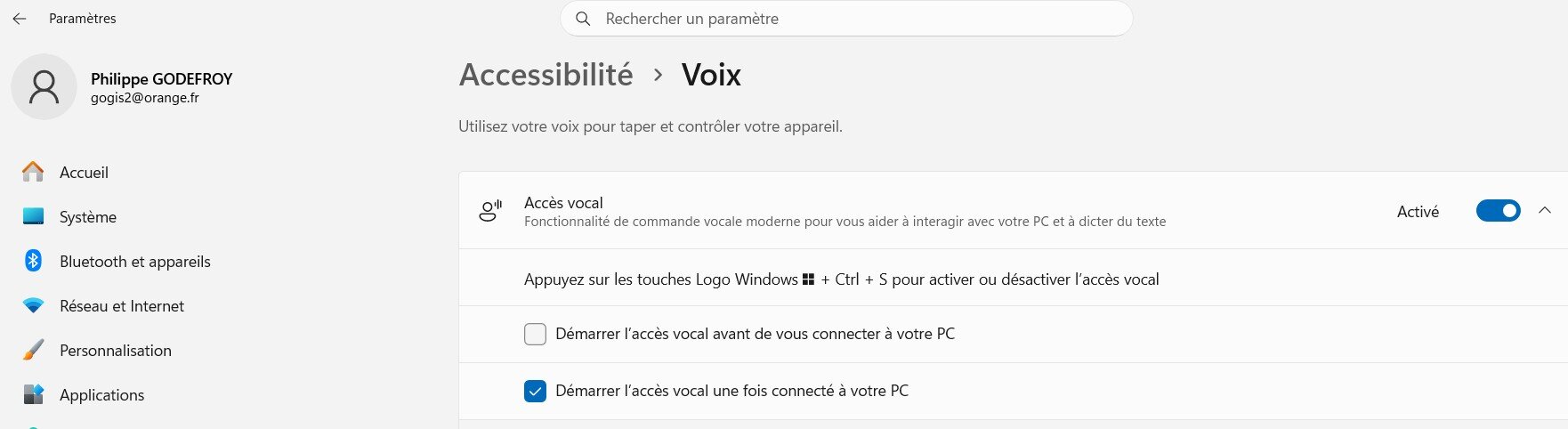1568x429 pixels.
Task: Uncheck Démarrer l'accès vocal une fois connecté
Action: pyautogui.click(x=535, y=391)
